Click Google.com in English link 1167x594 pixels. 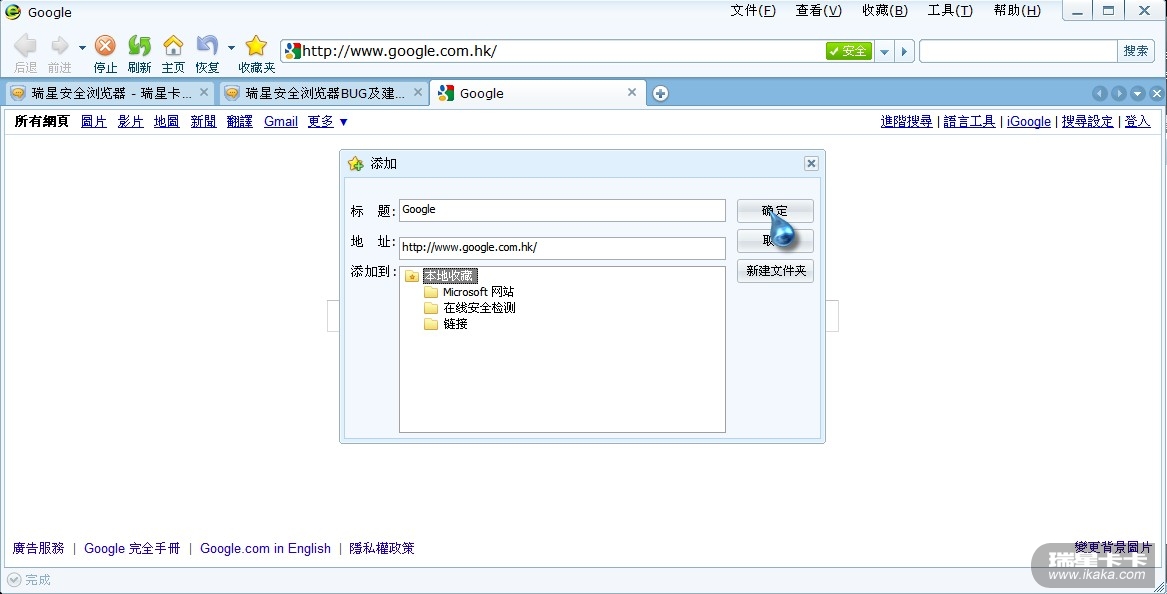[x=265, y=549]
